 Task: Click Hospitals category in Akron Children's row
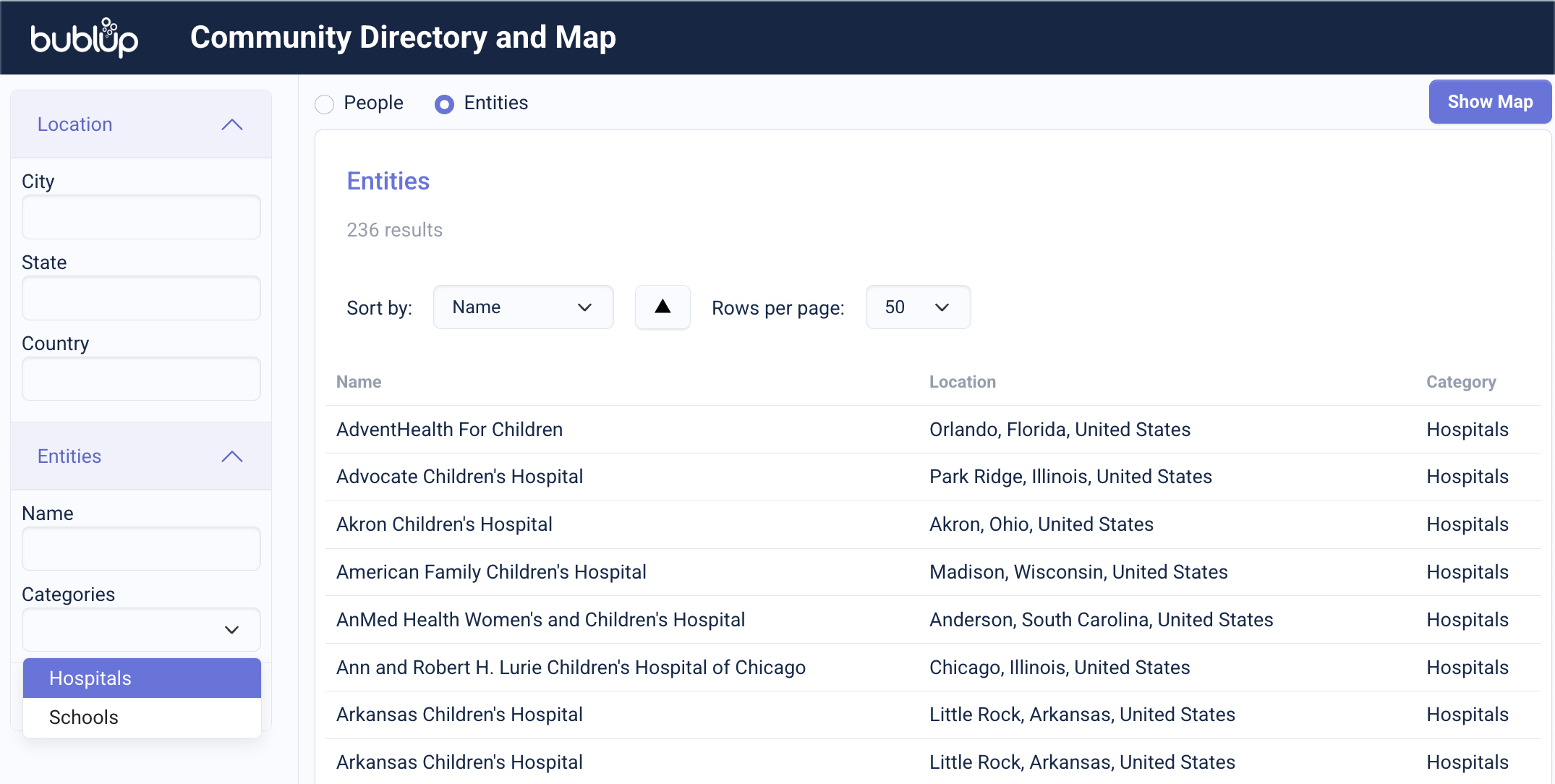click(x=1467, y=524)
